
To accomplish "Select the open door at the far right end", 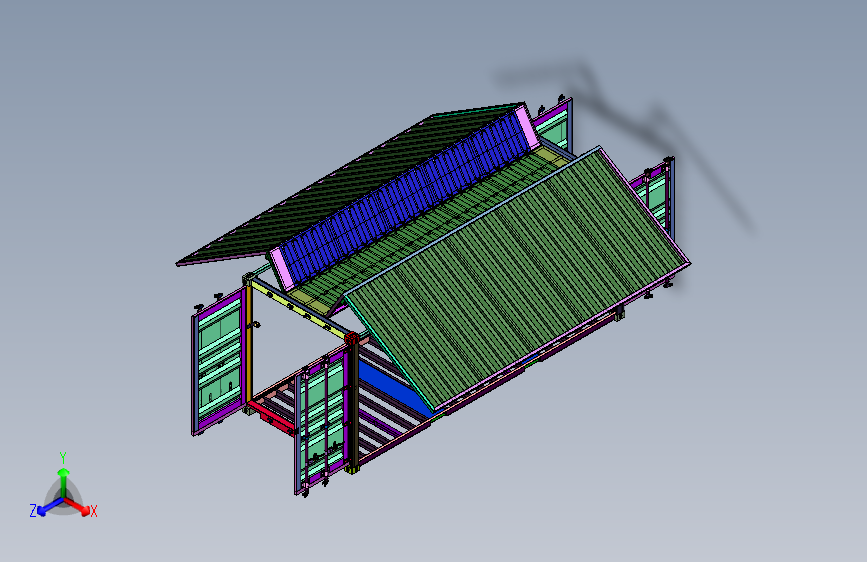I will pyautogui.click(x=655, y=199).
